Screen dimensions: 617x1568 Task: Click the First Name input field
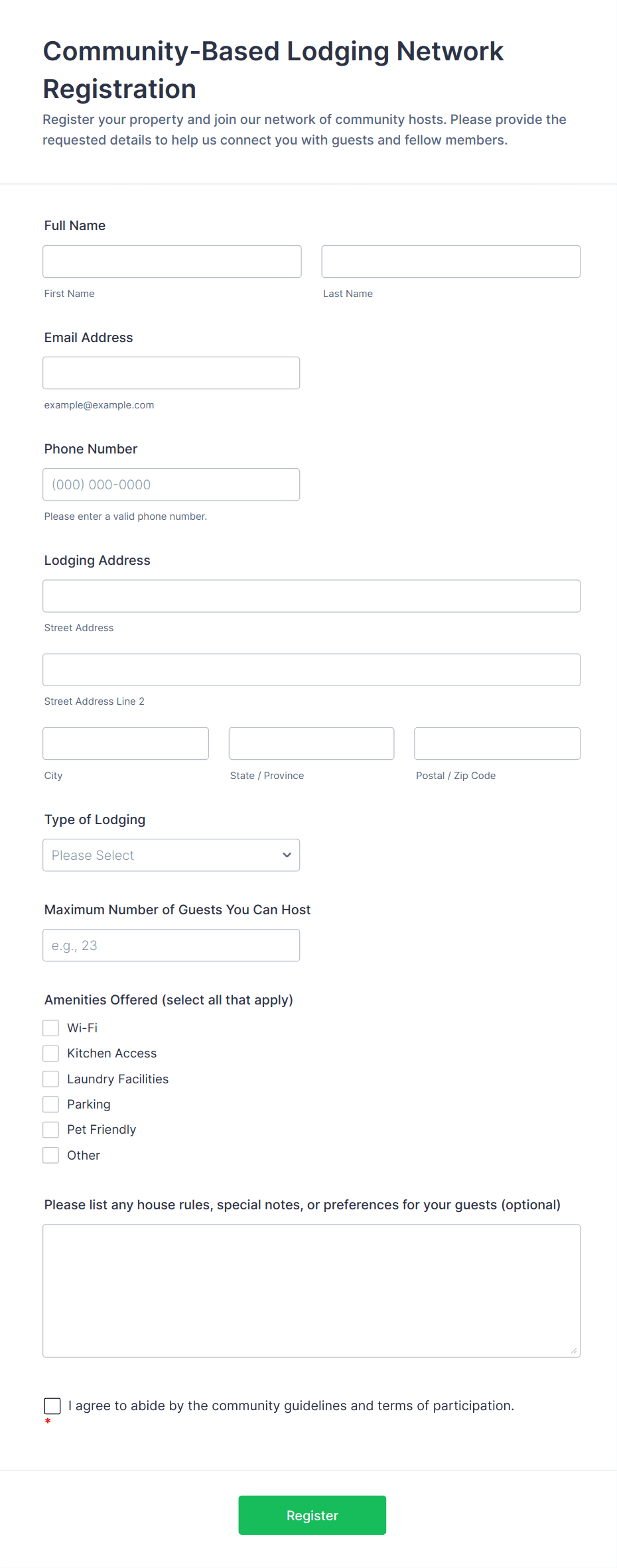click(x=172, y=261)
